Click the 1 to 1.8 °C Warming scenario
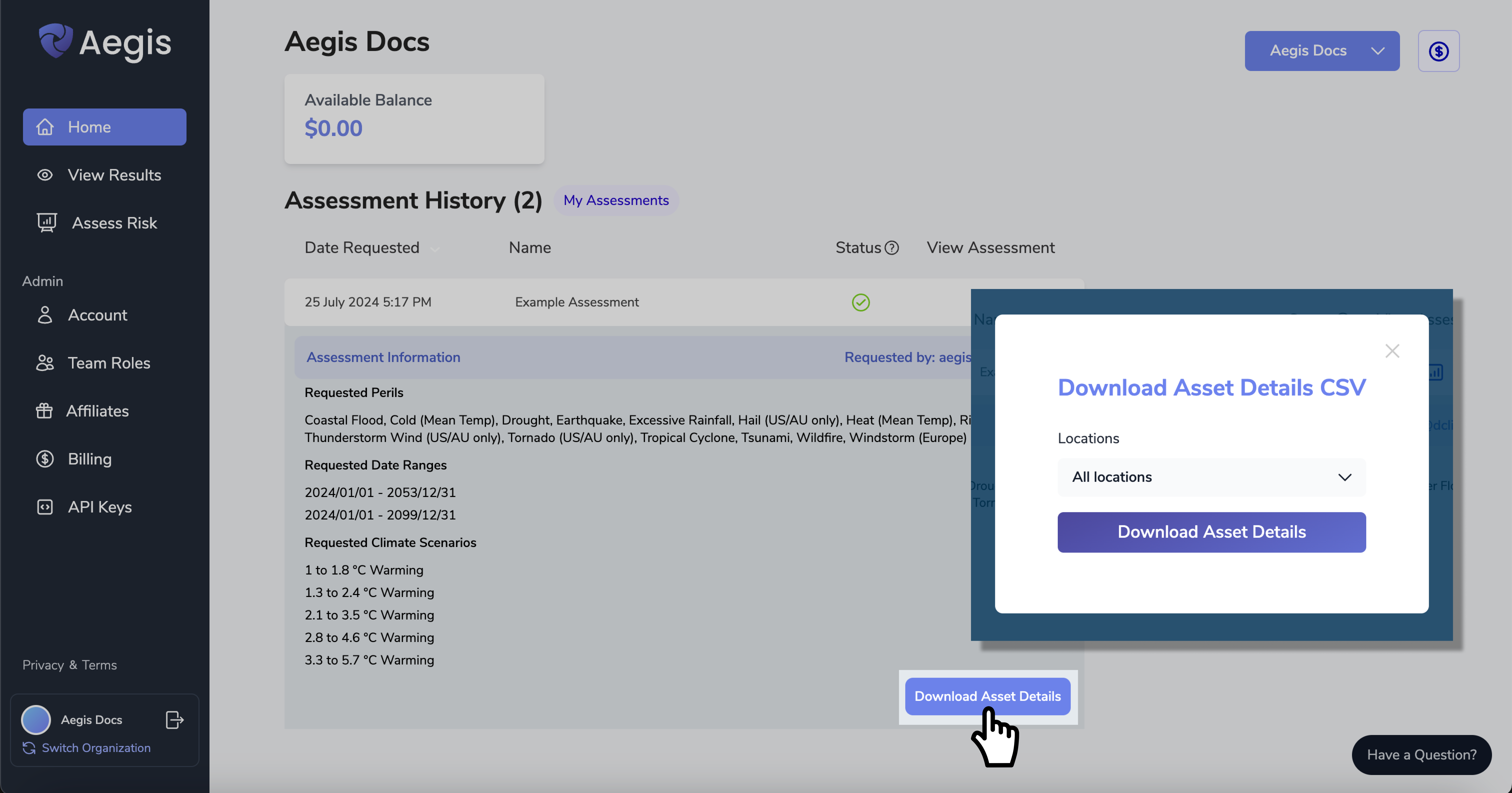The width and height of the screenshot is (1512, 793). pyautogui.click(x=364, y=570)
